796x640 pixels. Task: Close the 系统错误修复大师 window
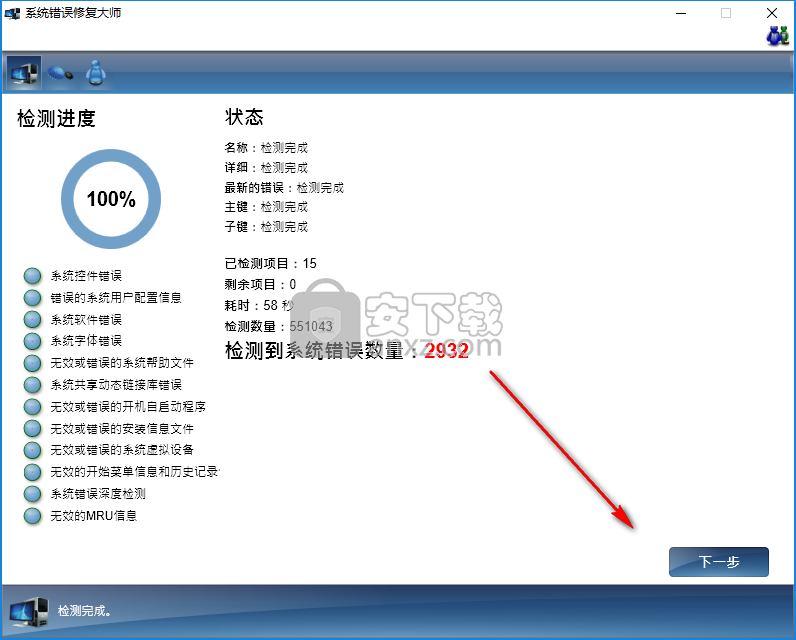point(772,13)
